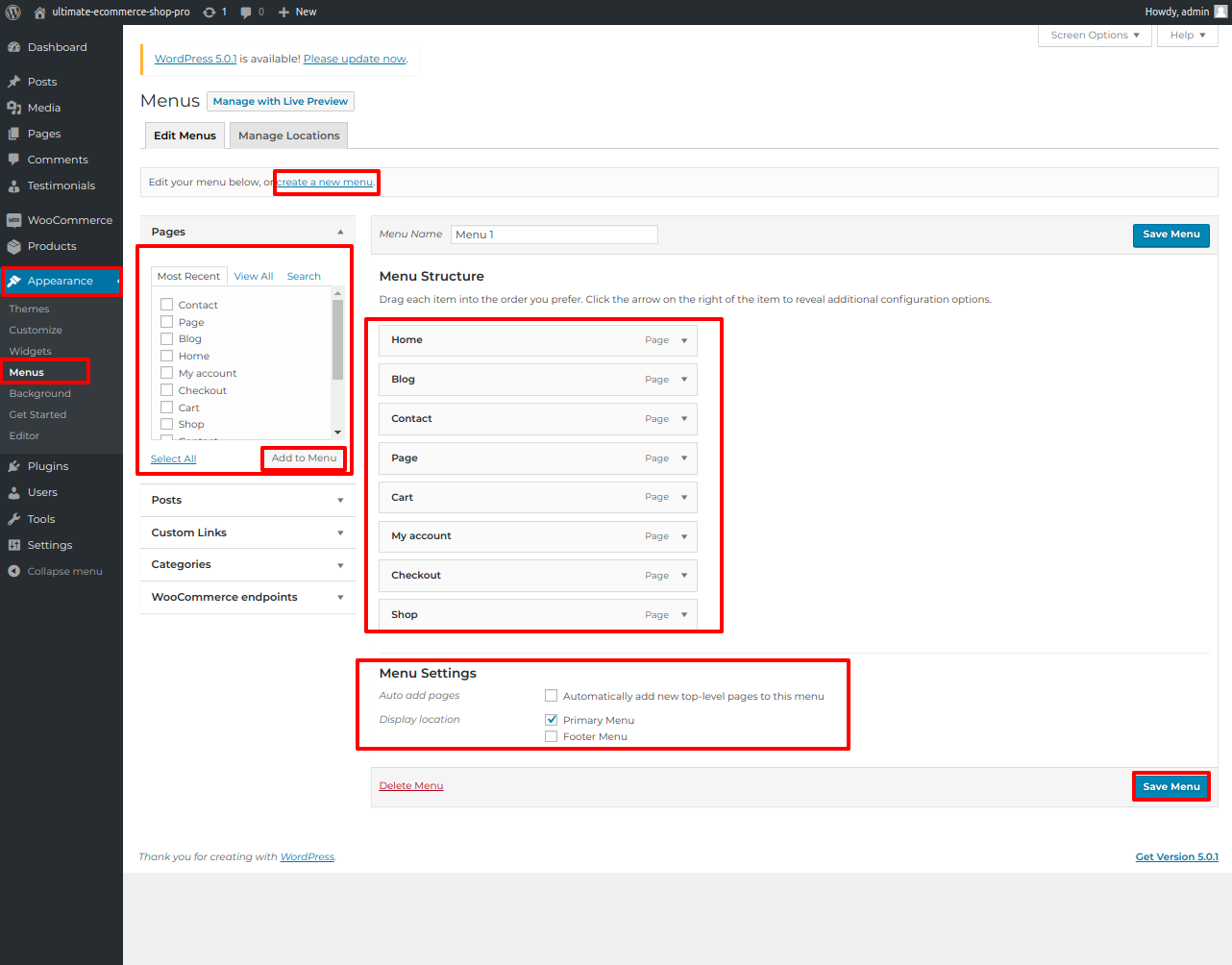Image resolution: width=1232 pixels, height=965 pixels.
Task: Click the Pages icon in sidebar
Action: (14, 134)
